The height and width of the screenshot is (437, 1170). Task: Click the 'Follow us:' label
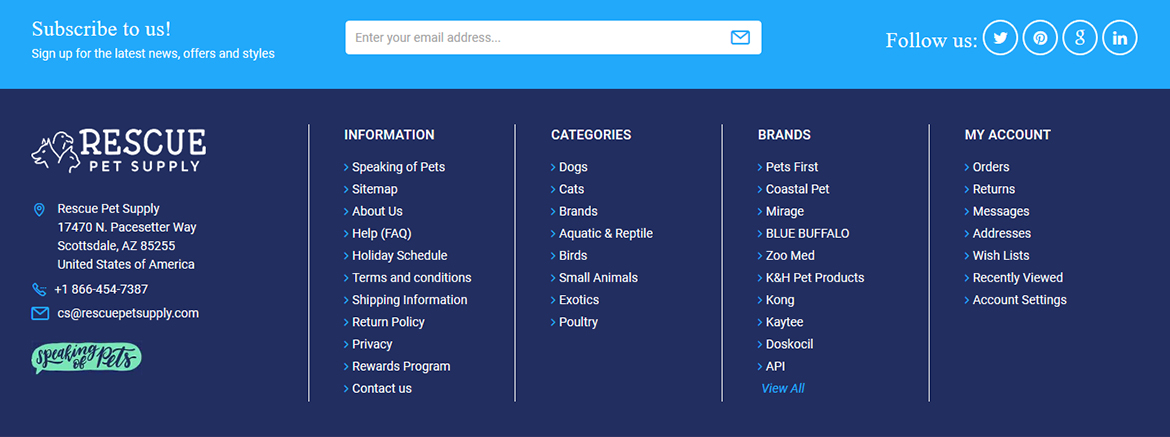pyautogui.click(x=931, y=40)
